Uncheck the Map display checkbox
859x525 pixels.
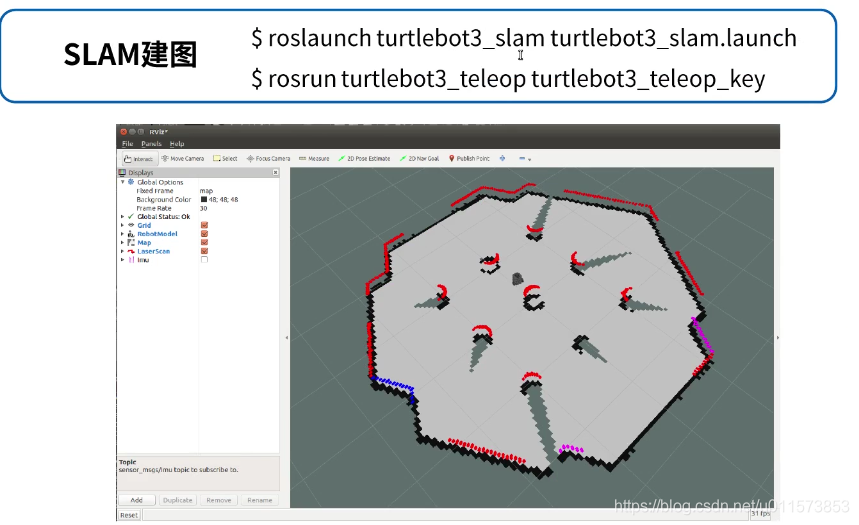(x=204, y=242)
